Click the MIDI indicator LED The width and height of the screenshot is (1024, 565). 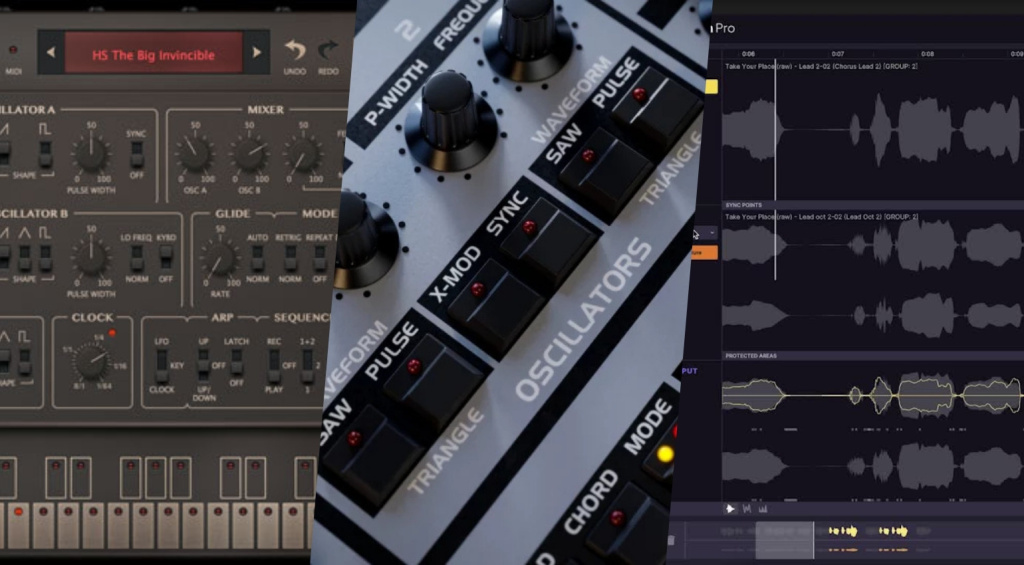[x=12, y=50]
